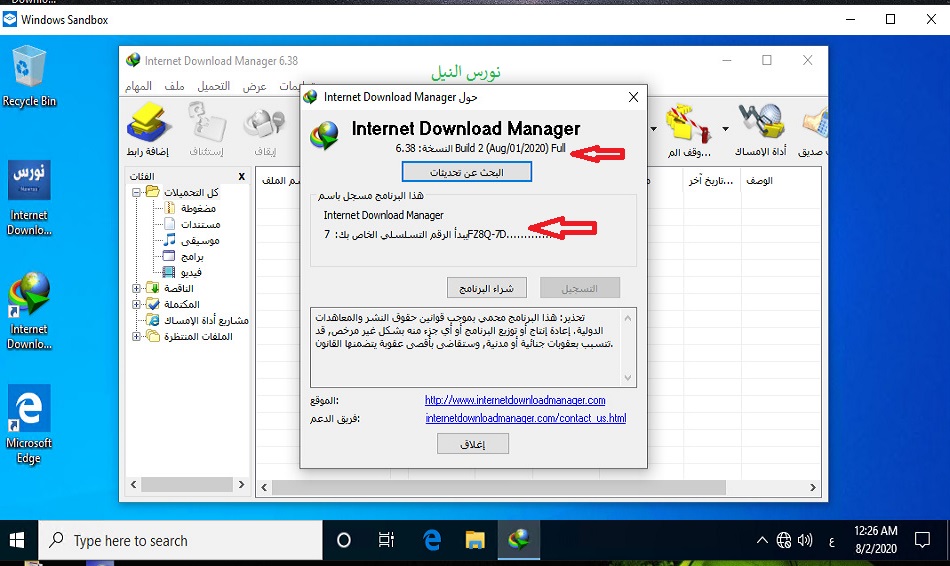Collapse the All Downloads (كل التحميلات) node
The height and width of the screenshot is (566, 950).
tap(136, 192)
